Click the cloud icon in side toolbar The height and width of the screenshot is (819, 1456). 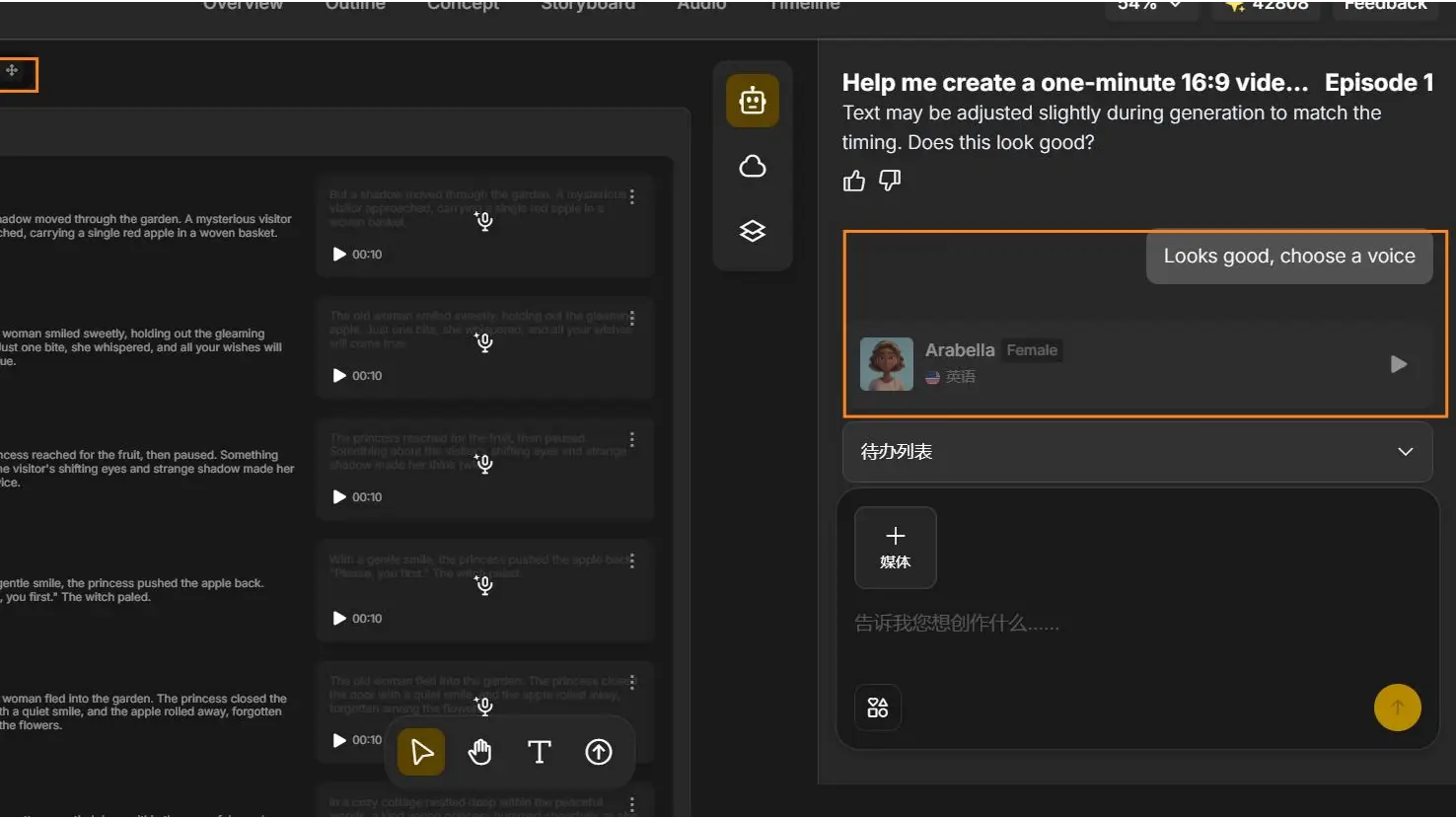(x=753, y=166)
